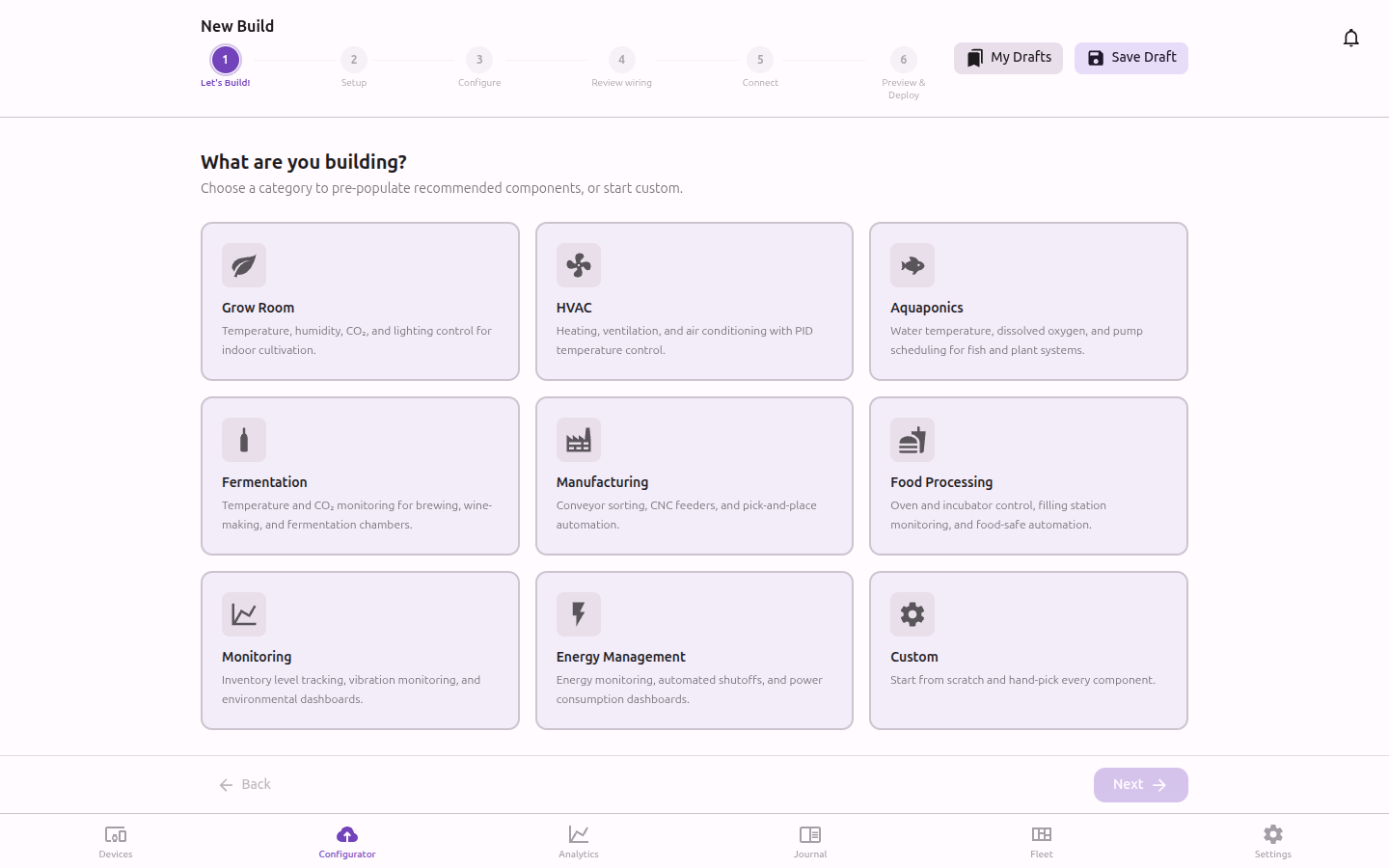
Task: Click the Grow Room leaf icon
Action: [x=244, y=265]
